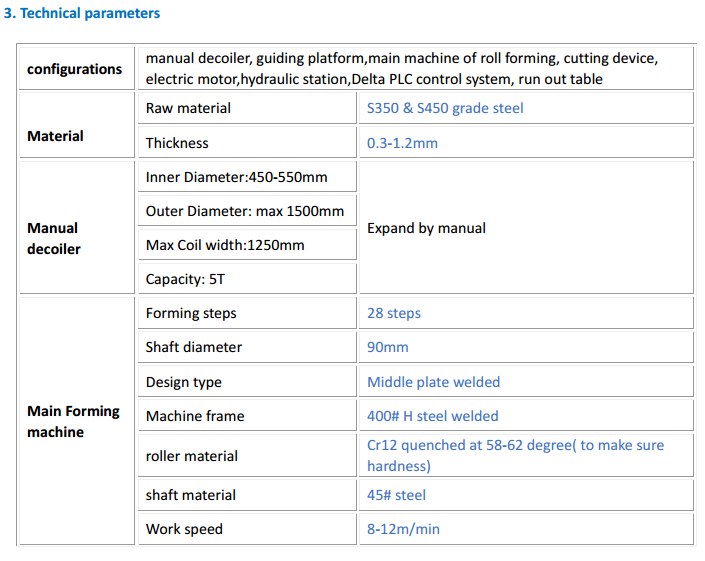Select the Expand by manual cell
This screenshot has height=561, width=705.
[527, 227]
